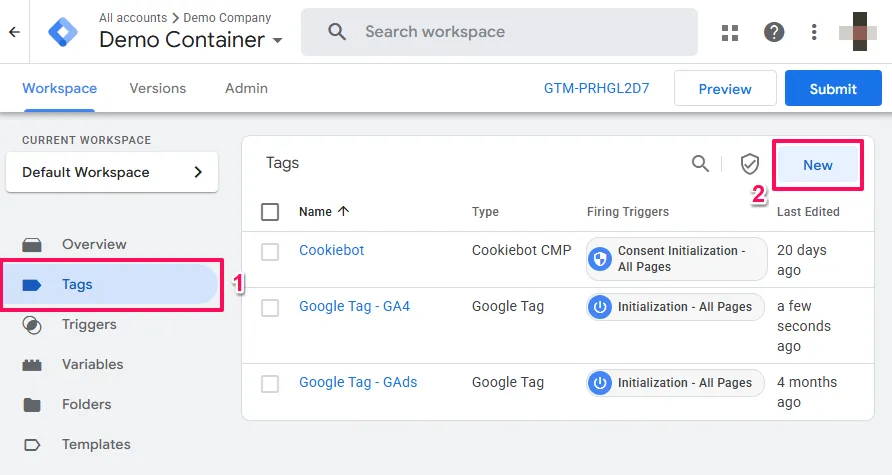The height and width of the screenshot is (475, 892).
Task: Tick the Google Tag - GA4 checkbox
Action: [270, 307]
